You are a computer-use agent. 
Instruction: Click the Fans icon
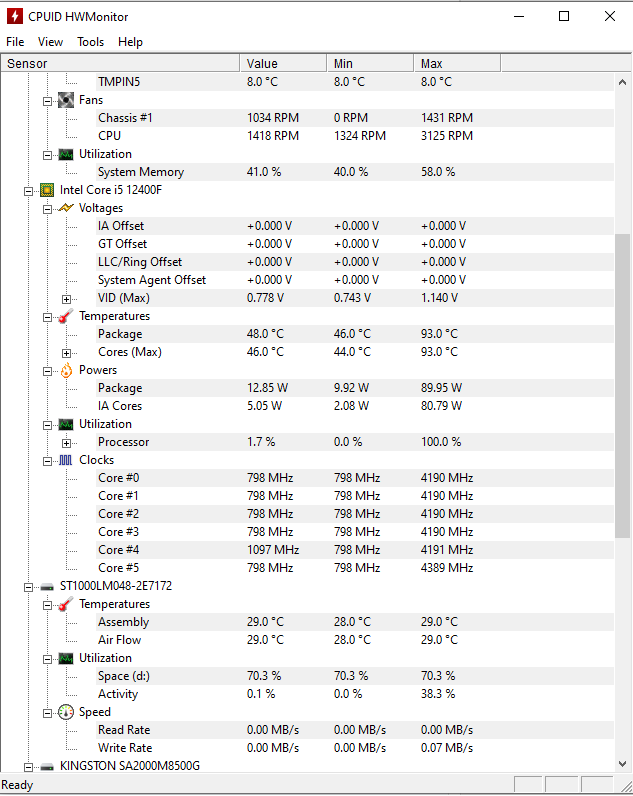tap(66, 100)
